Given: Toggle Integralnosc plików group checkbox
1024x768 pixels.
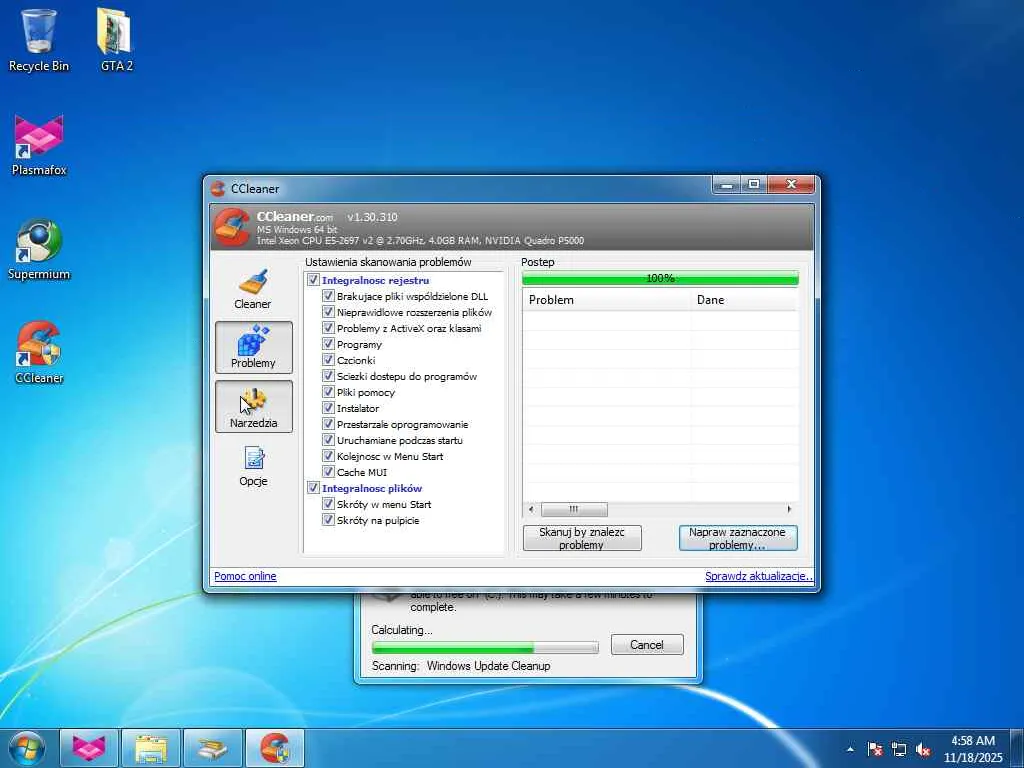Looking at the screenshot, I should coord(313,488).
